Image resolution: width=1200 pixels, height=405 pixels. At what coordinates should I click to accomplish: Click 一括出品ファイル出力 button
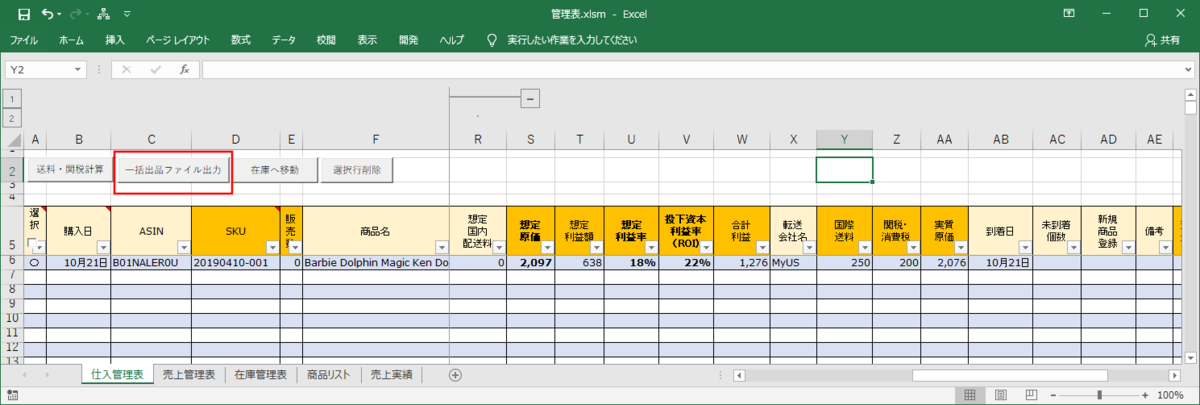click(174, 170)
